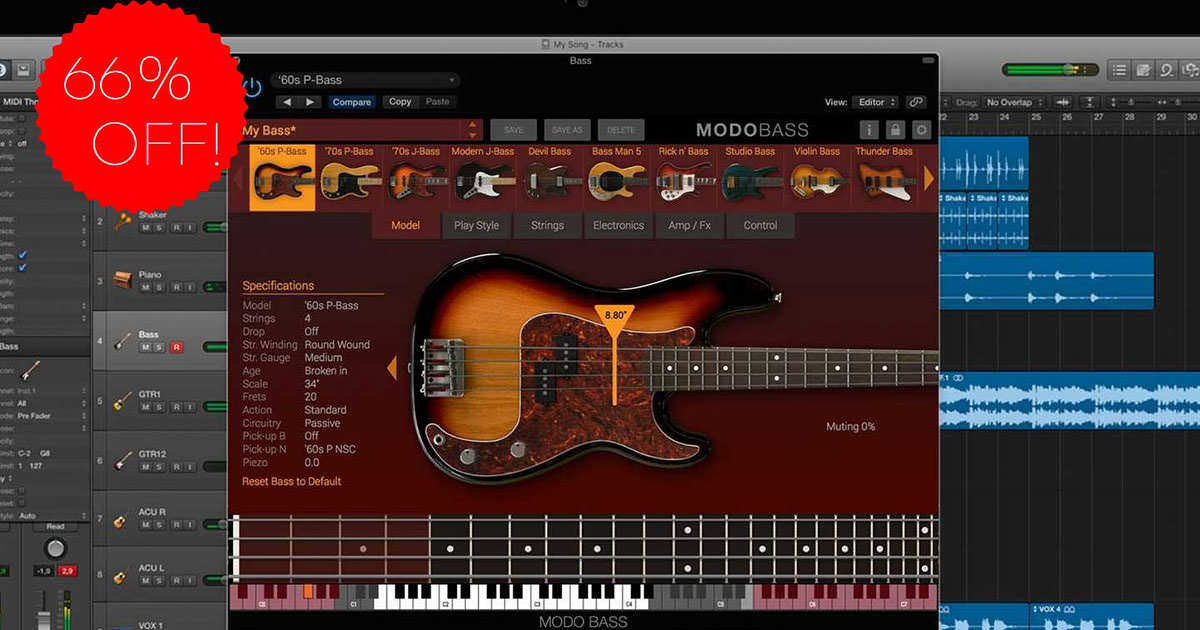
Task: Show more bass models with right arrow
Action: point(929,179)
